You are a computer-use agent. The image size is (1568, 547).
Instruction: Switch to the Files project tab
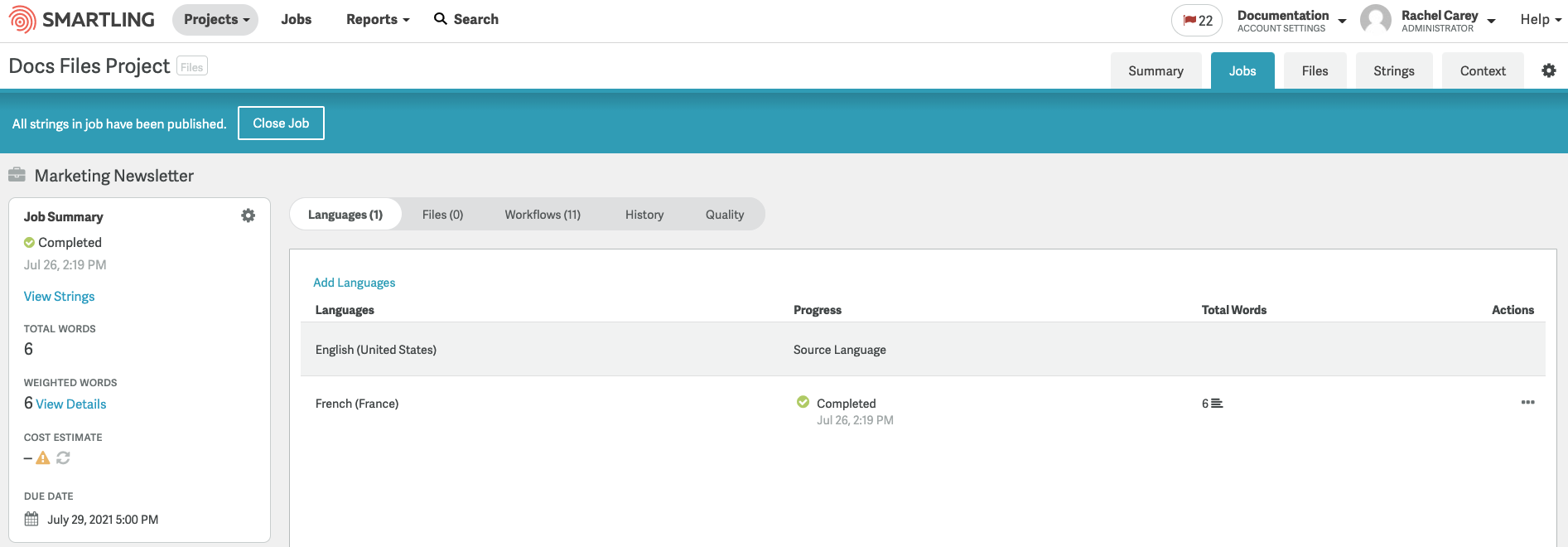(x=1315, y=70)
